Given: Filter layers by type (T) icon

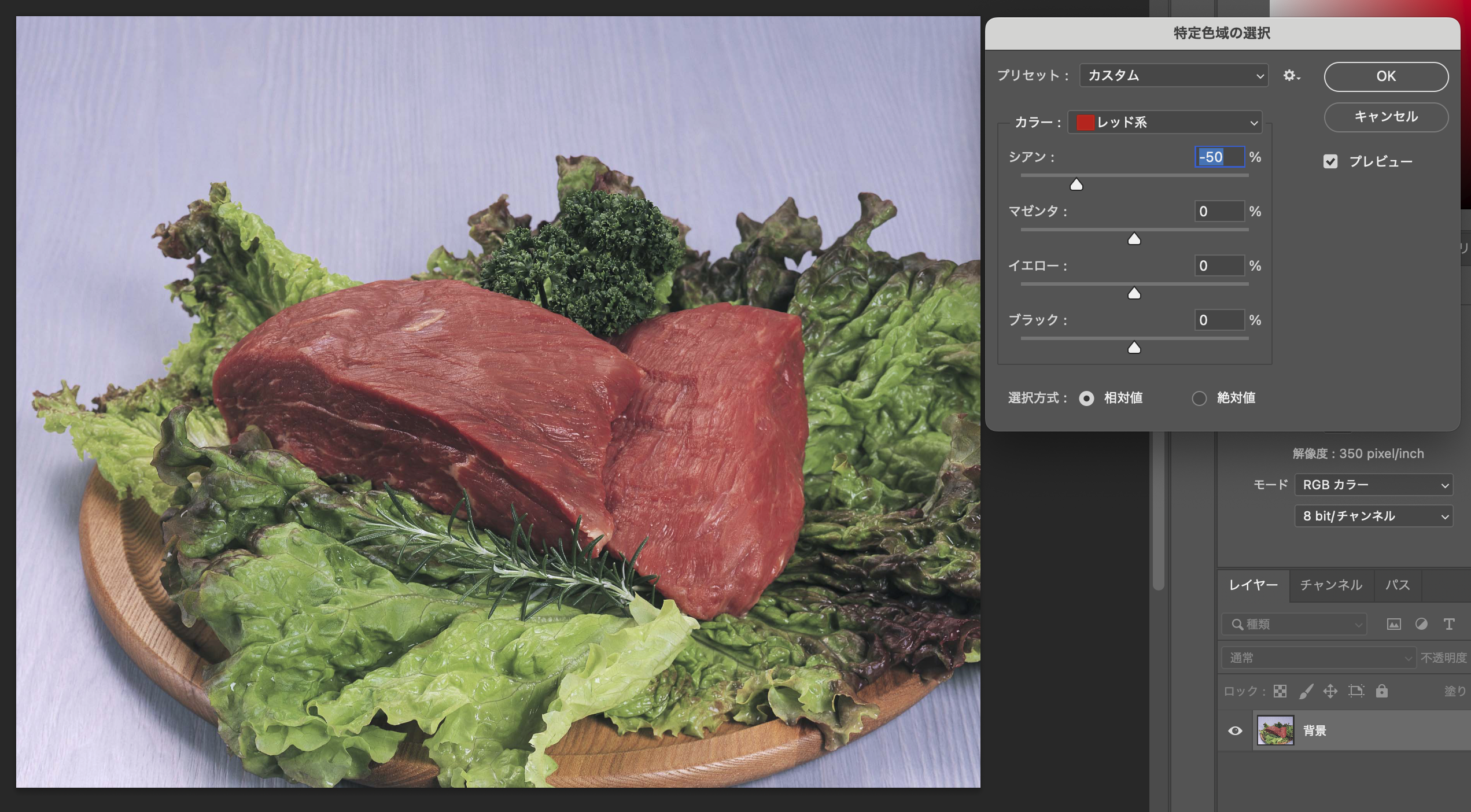Looking at the screenshot, I should click(1448, 624).
